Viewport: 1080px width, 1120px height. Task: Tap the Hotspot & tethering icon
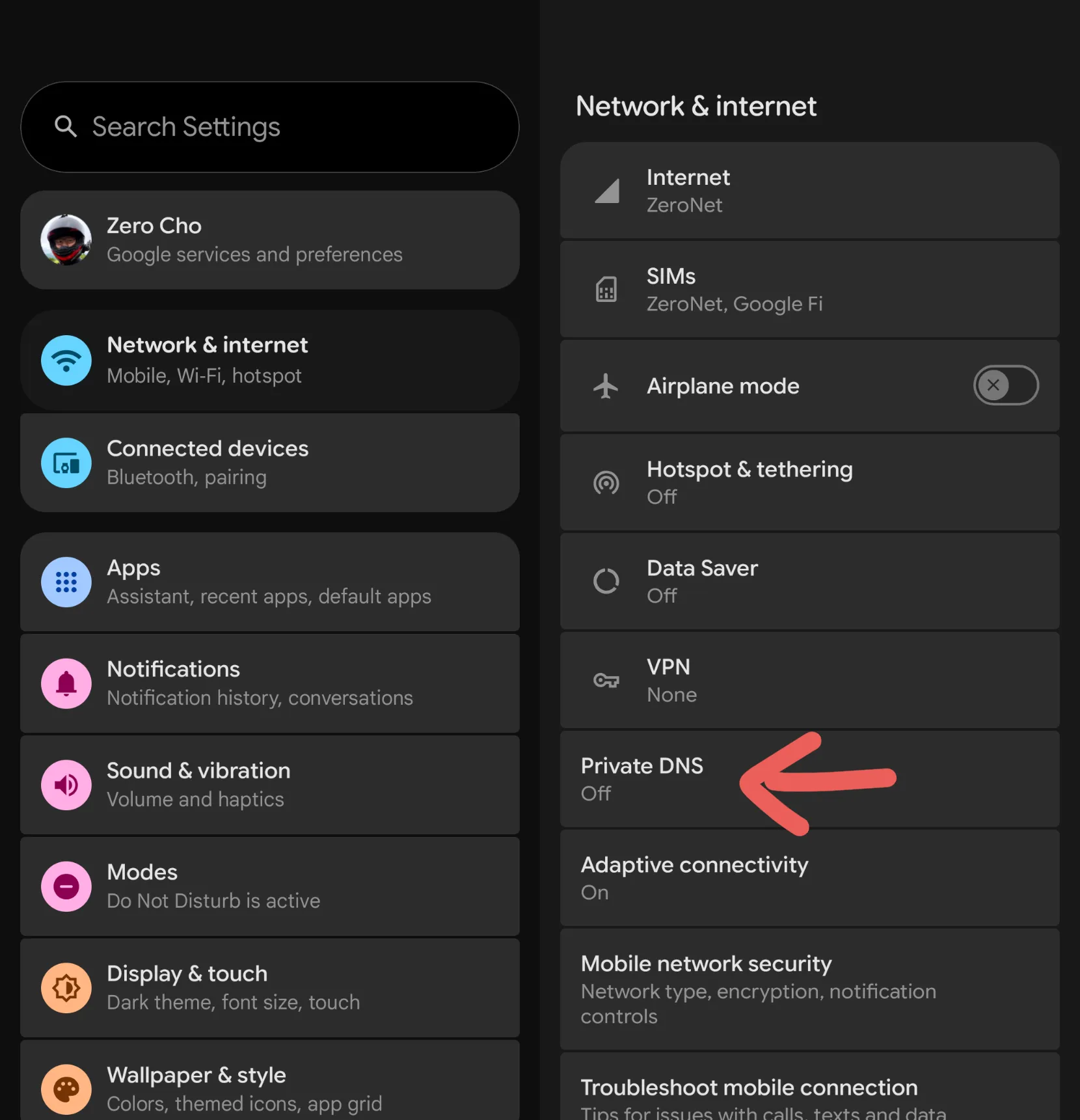coord(606,483)
